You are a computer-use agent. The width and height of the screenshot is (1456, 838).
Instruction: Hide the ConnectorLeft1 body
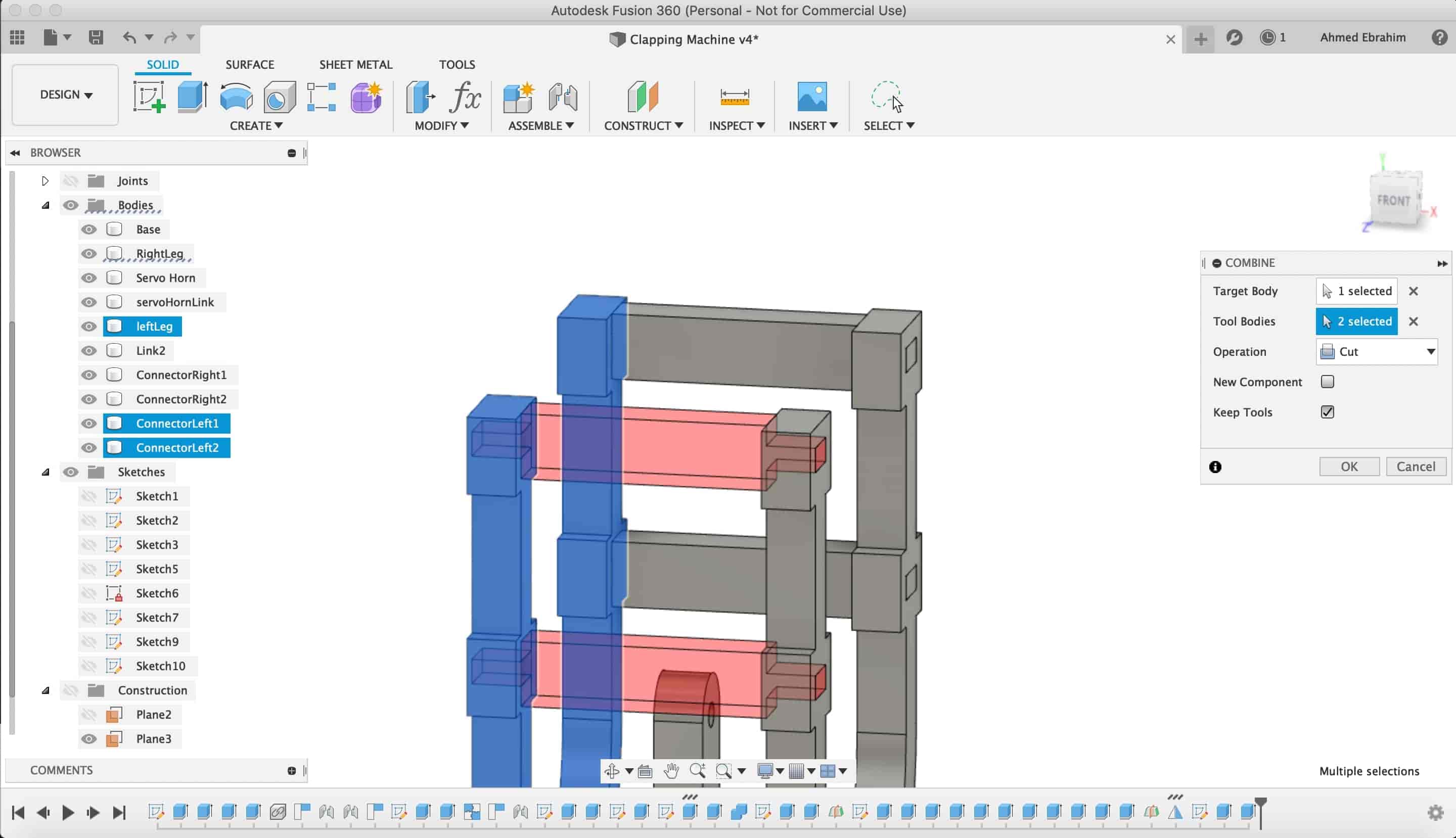[x=88, y=424]
